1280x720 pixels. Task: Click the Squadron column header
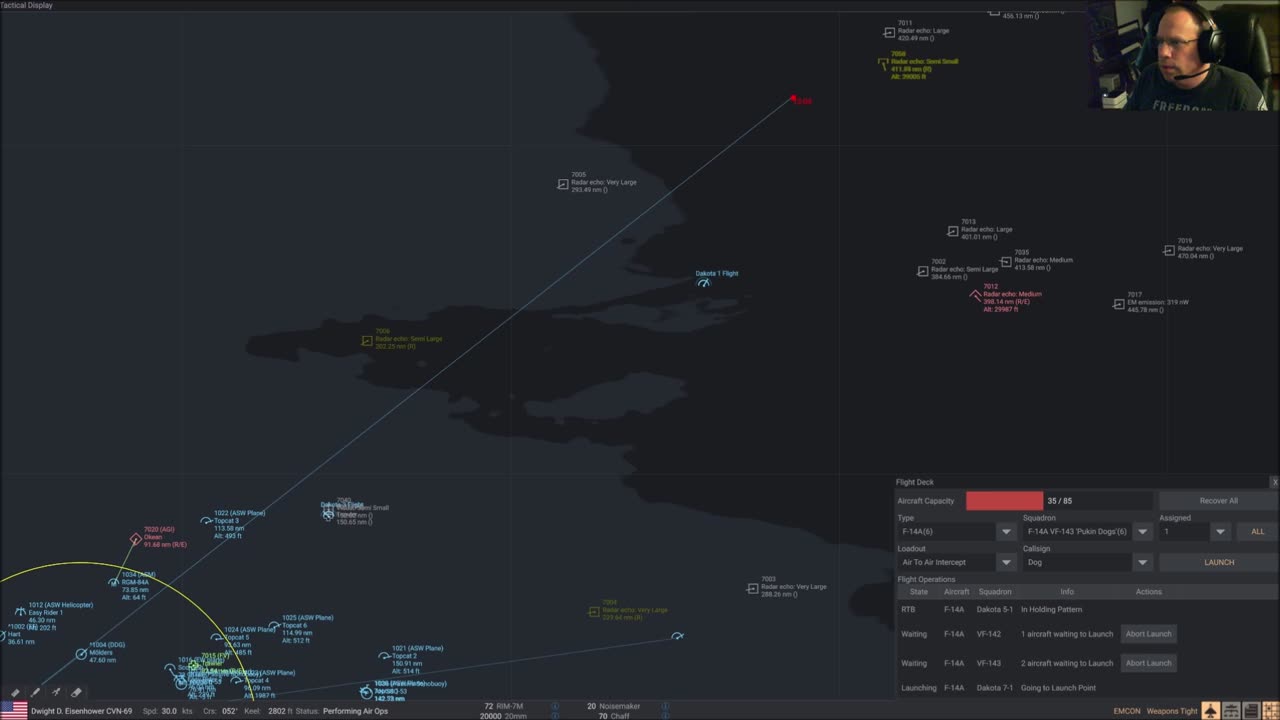[x=994, y=592]
